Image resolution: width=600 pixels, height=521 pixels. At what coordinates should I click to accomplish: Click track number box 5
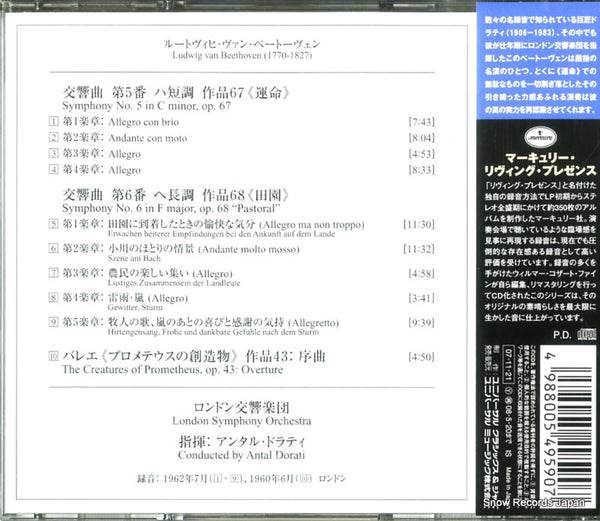point(54,224)
